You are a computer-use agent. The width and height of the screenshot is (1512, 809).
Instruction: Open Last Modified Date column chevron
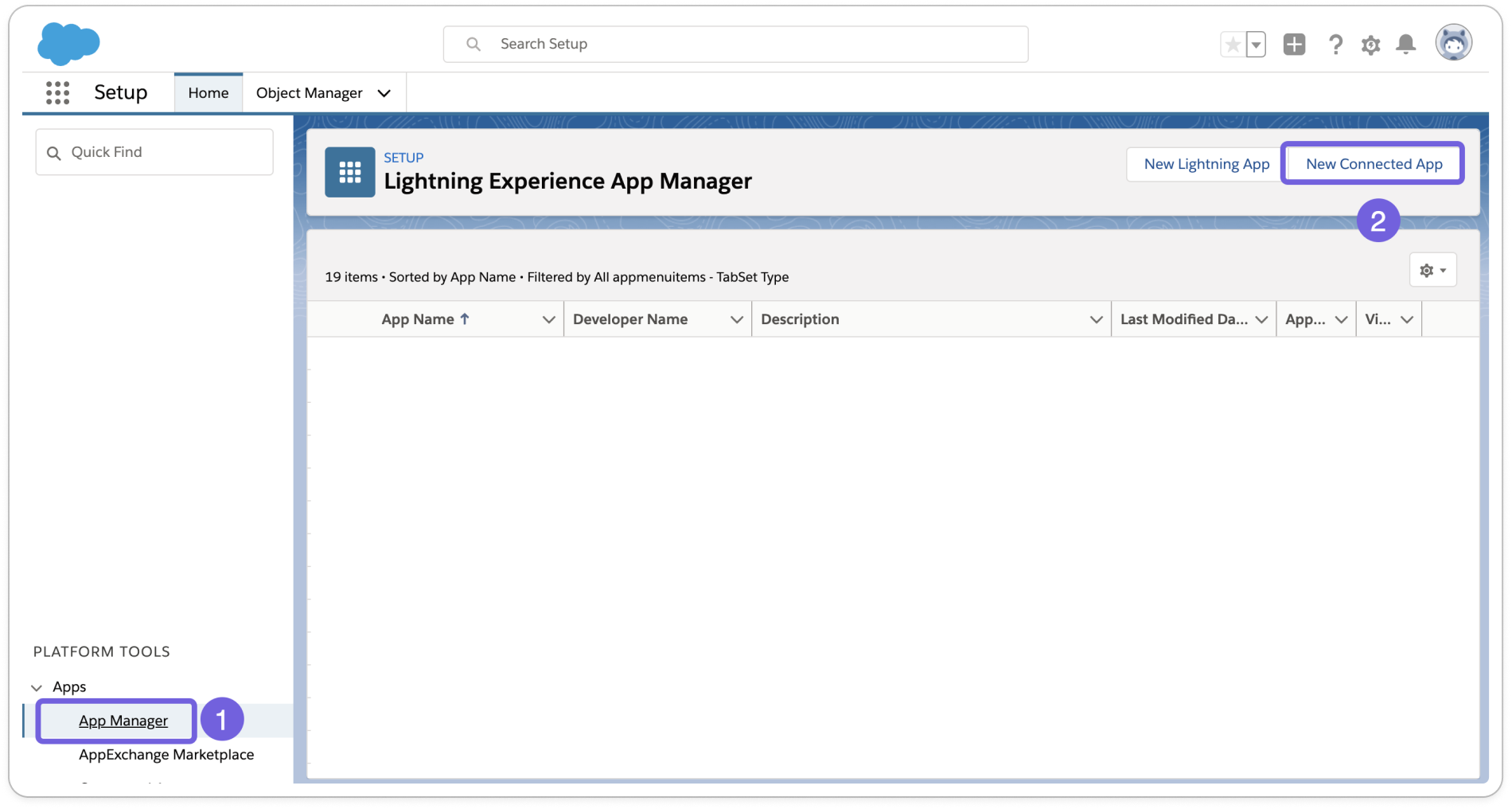(1261, 319)
